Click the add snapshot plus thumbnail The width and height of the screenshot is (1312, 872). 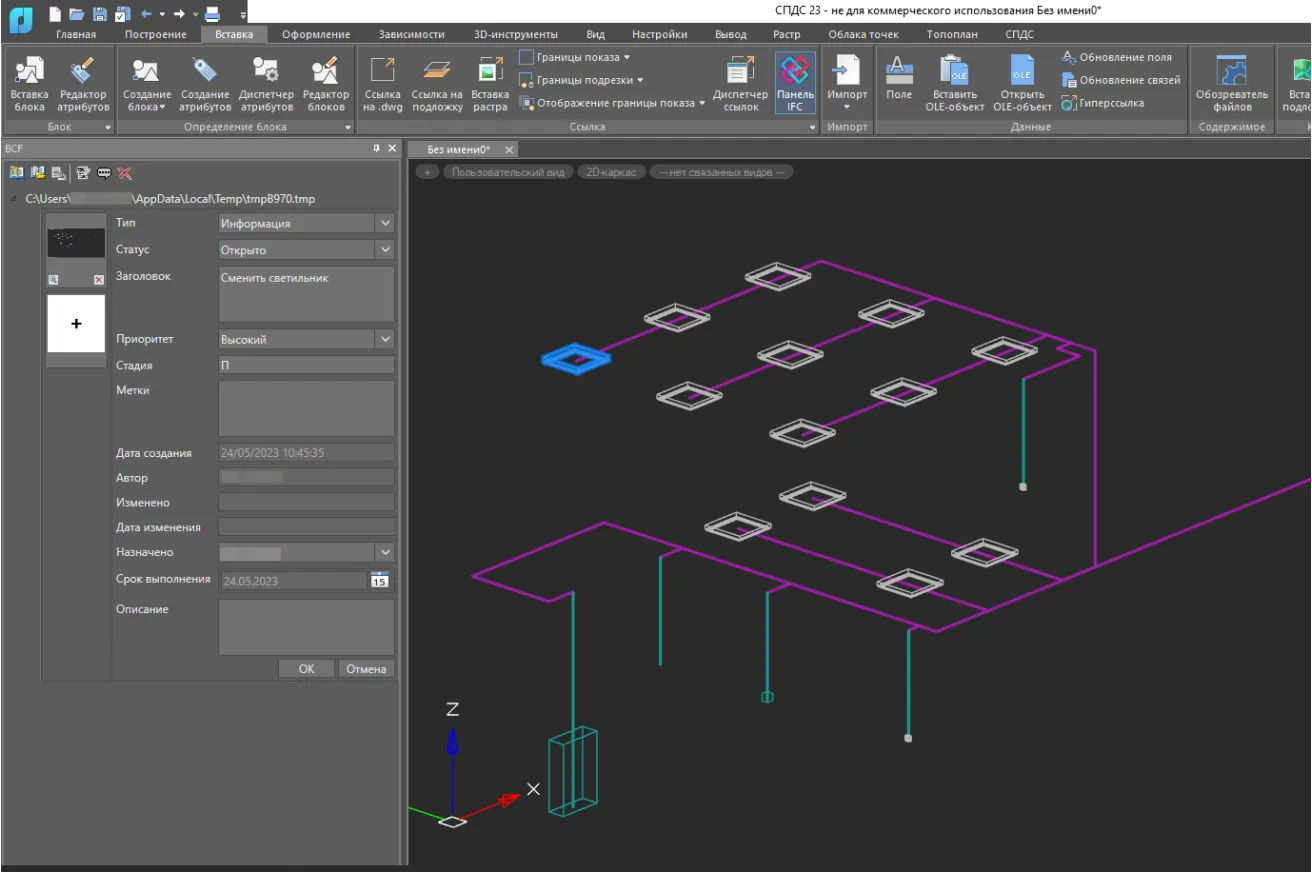coord(76,324)
